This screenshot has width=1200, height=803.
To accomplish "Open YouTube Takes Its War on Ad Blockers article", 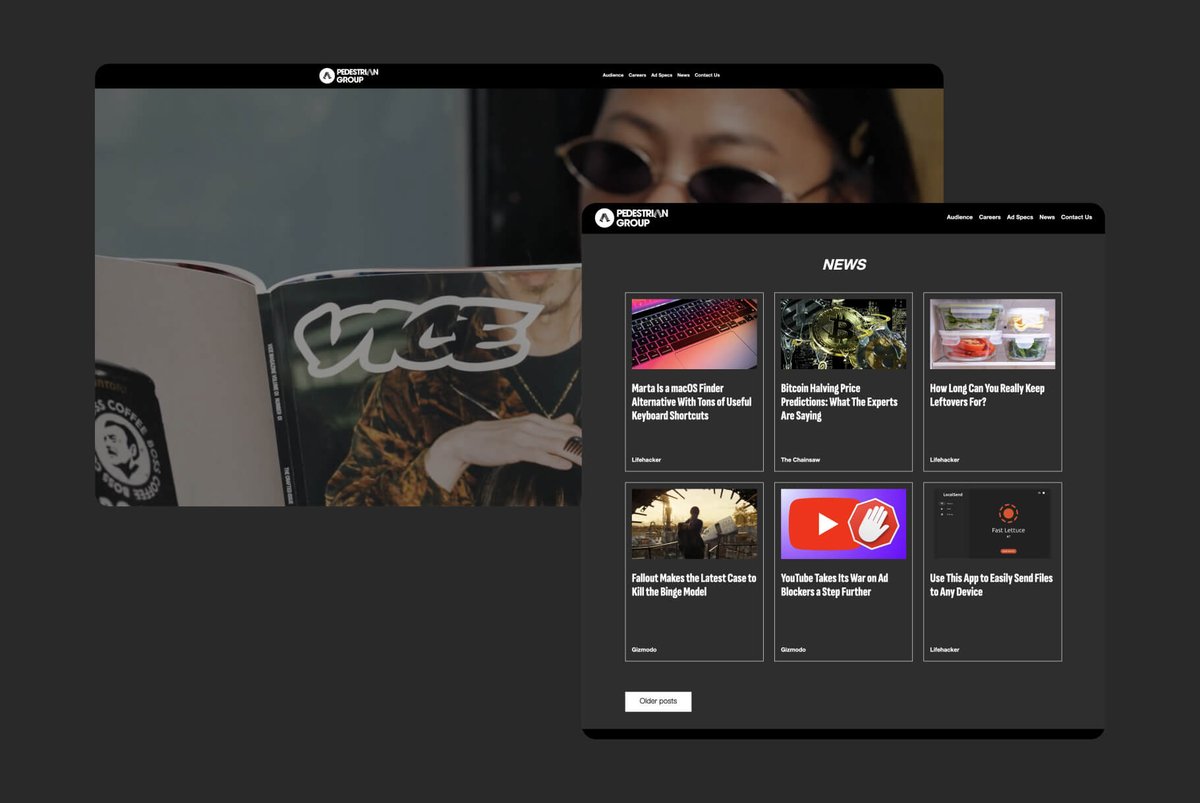I will coord(834,585).
